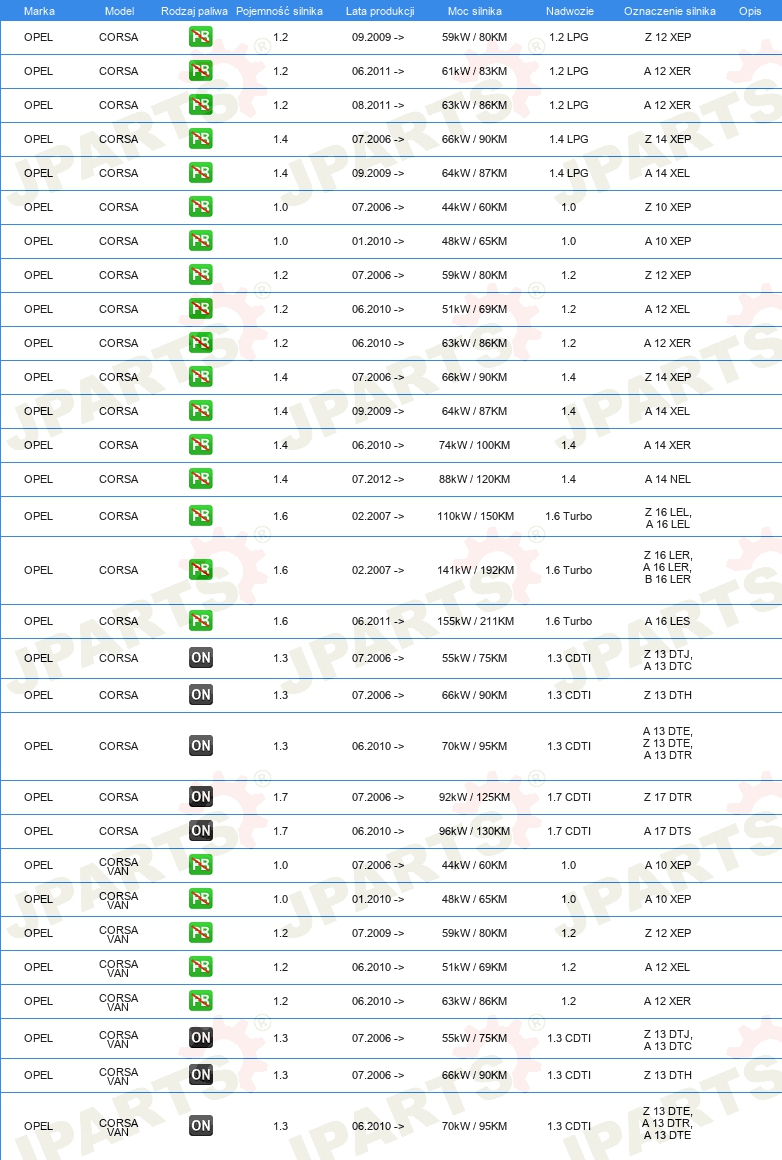The width and height of the screenshot is (782, 1160).
Task: Click the 155kW / 211KM power cell
Action: pos(475,621)
